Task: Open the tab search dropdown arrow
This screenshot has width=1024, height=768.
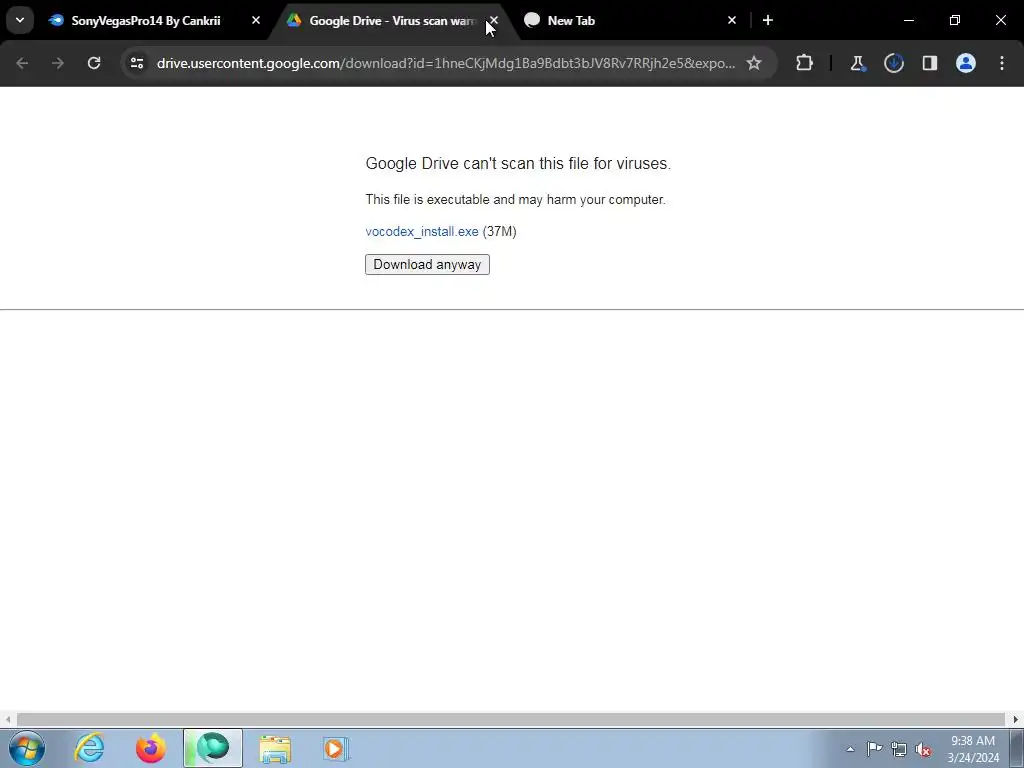Action: click(20, 20)
